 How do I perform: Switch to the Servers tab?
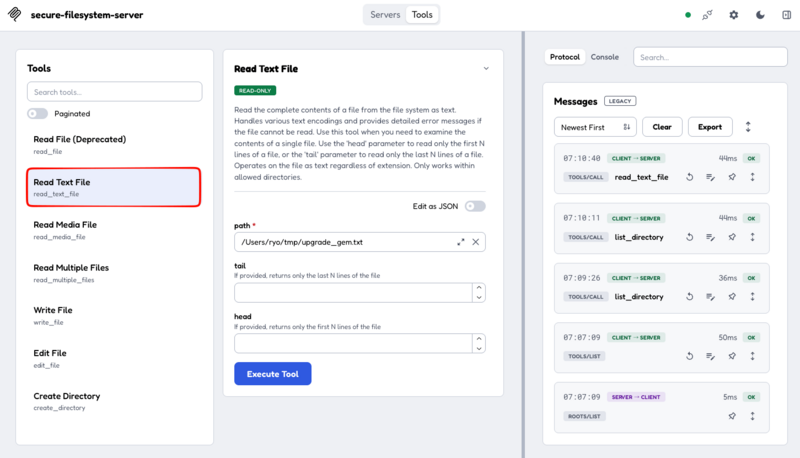[385, 15]
